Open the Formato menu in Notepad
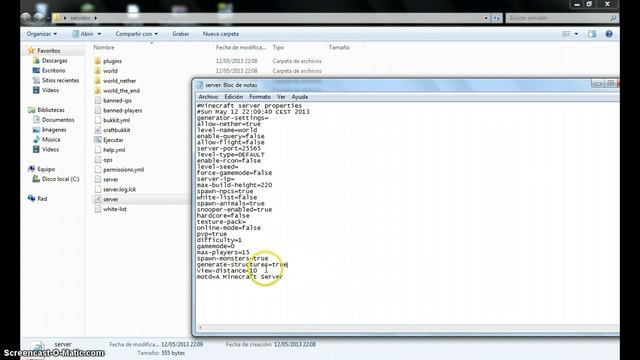Screen dimensions: 640x360 pyautogui.click(x=260, y=97)
